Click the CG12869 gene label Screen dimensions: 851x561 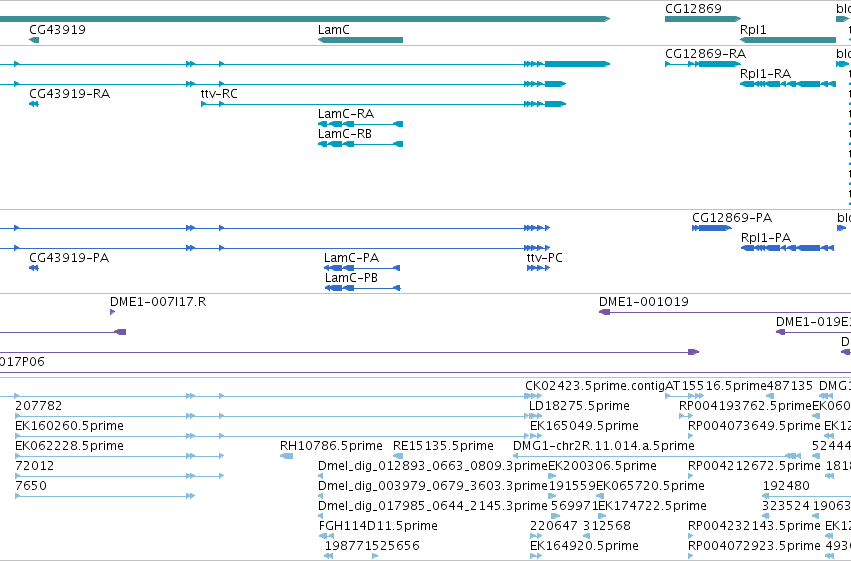point(694,9)
